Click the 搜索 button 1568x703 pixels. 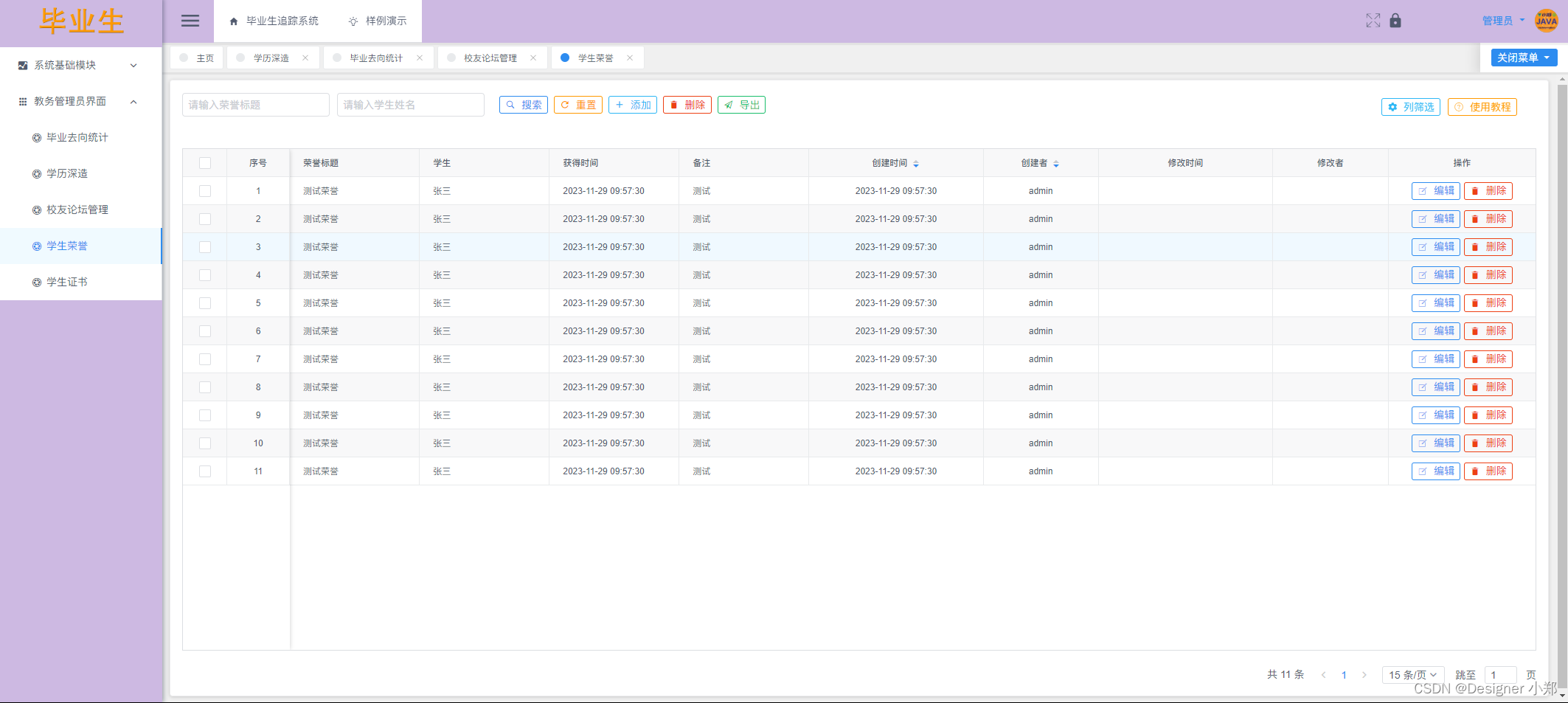click(x=524, y=105)
